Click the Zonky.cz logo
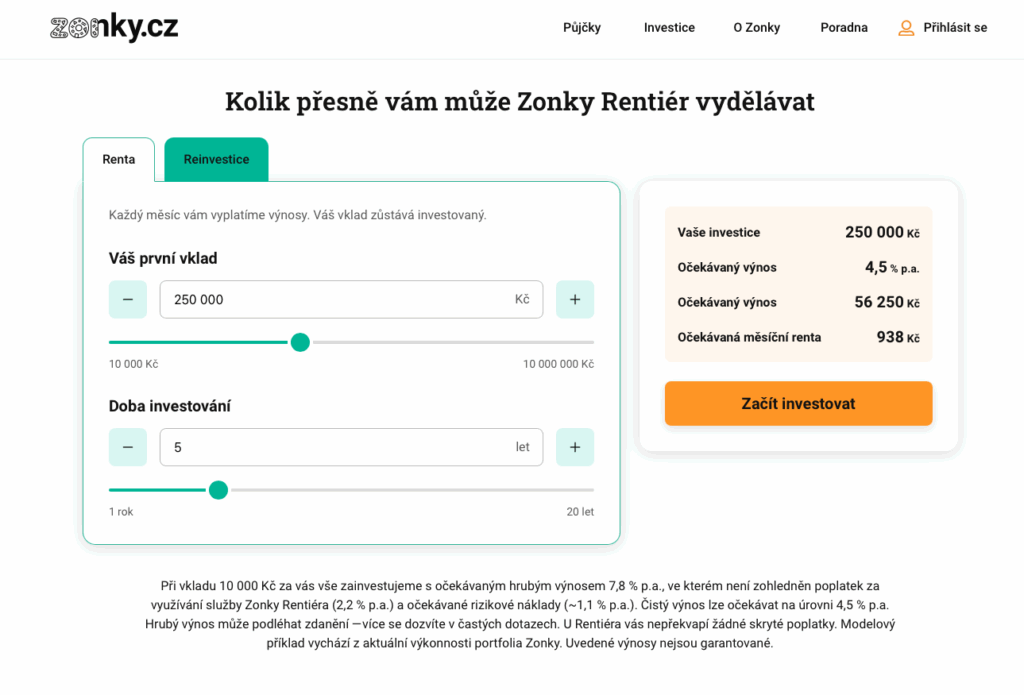The height and width of the screenshot is (695, 1024). [x=114, y=28]
